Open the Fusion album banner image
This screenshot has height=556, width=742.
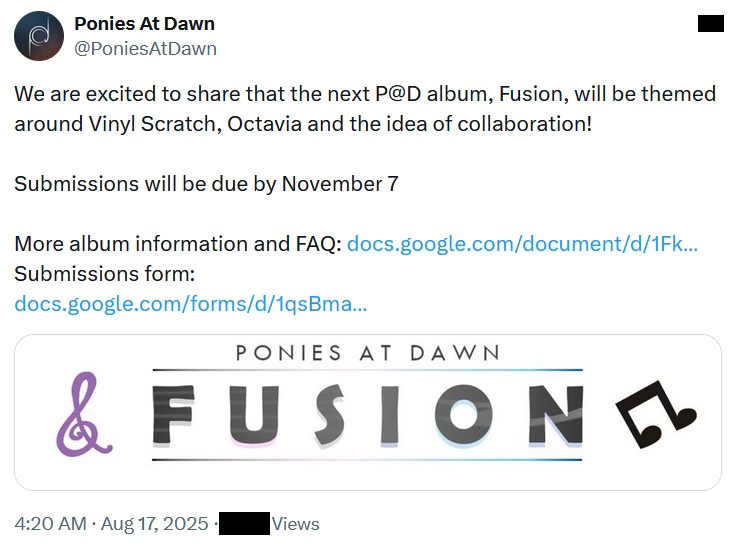point(368,412)
